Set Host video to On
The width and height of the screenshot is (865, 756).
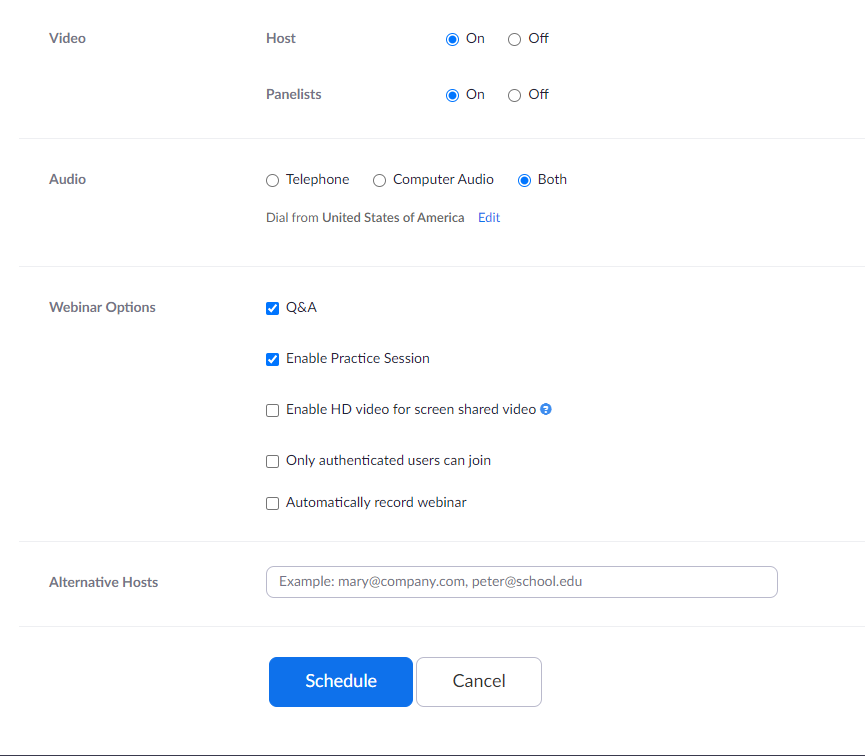(452, 40)
